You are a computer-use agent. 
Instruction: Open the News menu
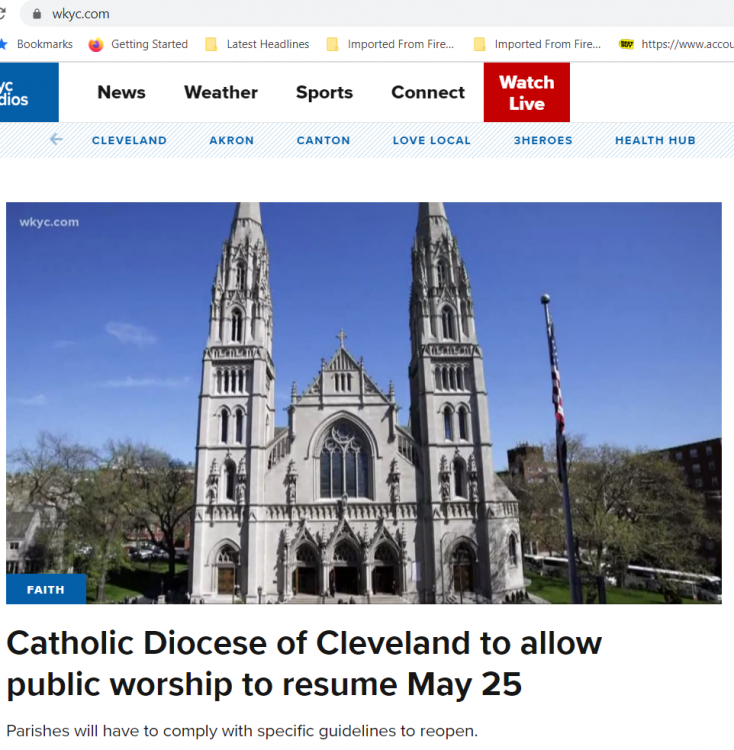(x=121, y=92)
